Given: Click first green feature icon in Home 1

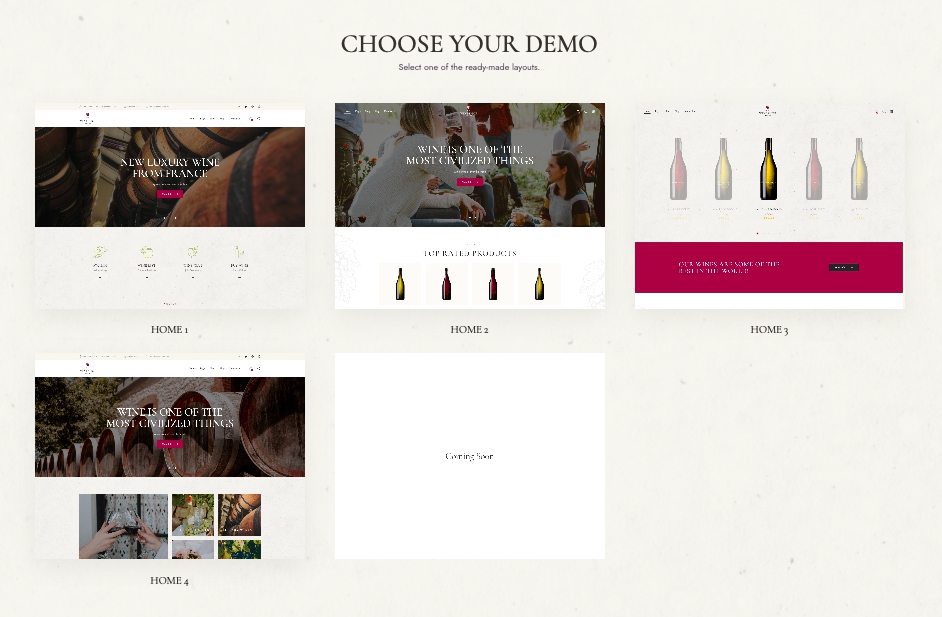Looking at the screenshot, I should 100,252.
